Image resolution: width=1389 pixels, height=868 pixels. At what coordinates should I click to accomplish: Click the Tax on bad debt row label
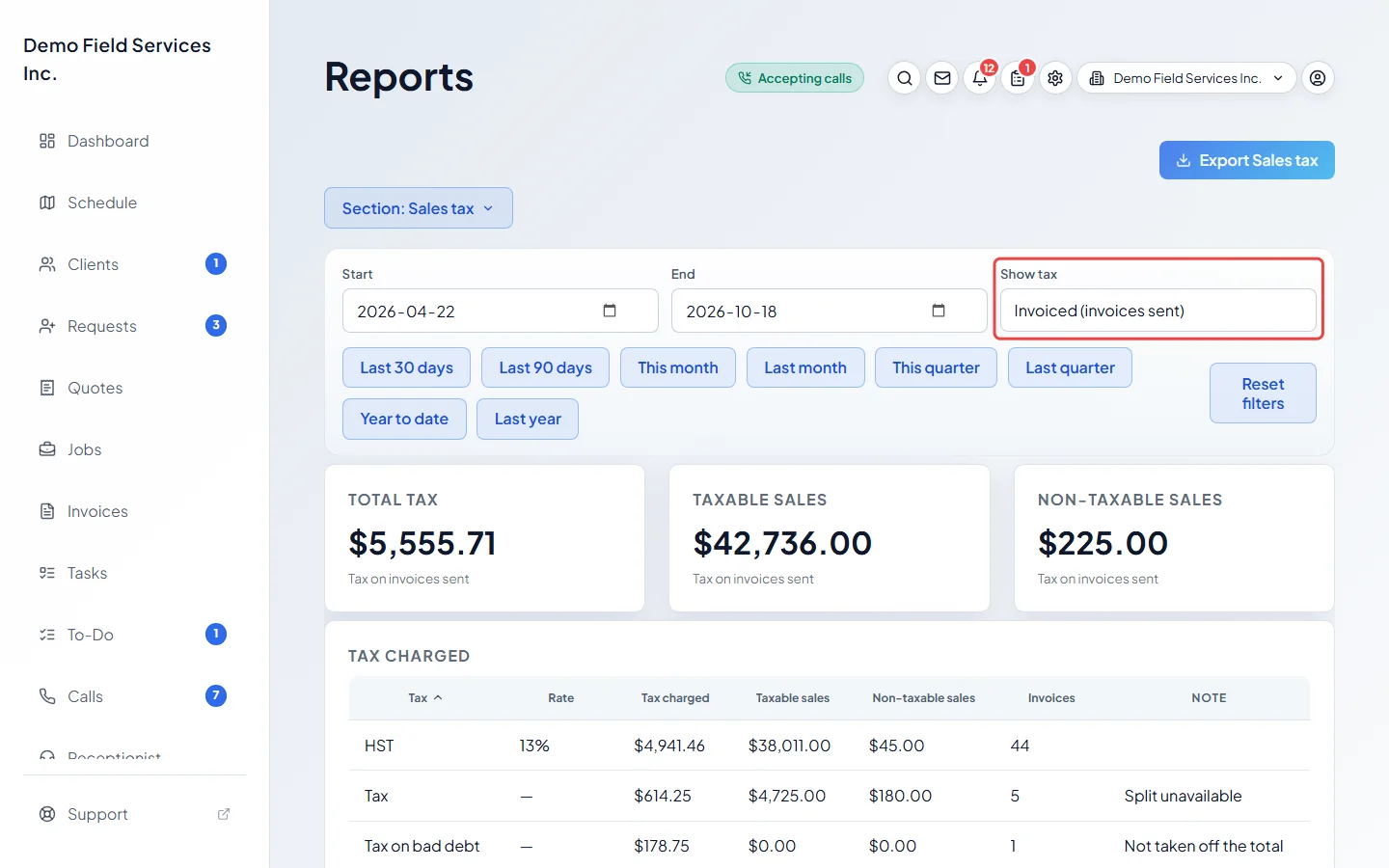[422, 846]
